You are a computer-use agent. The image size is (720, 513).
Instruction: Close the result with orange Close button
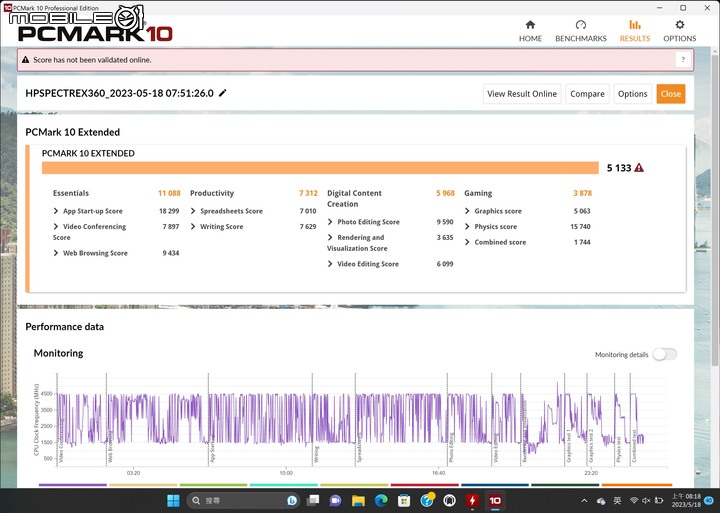coord(671,94)
